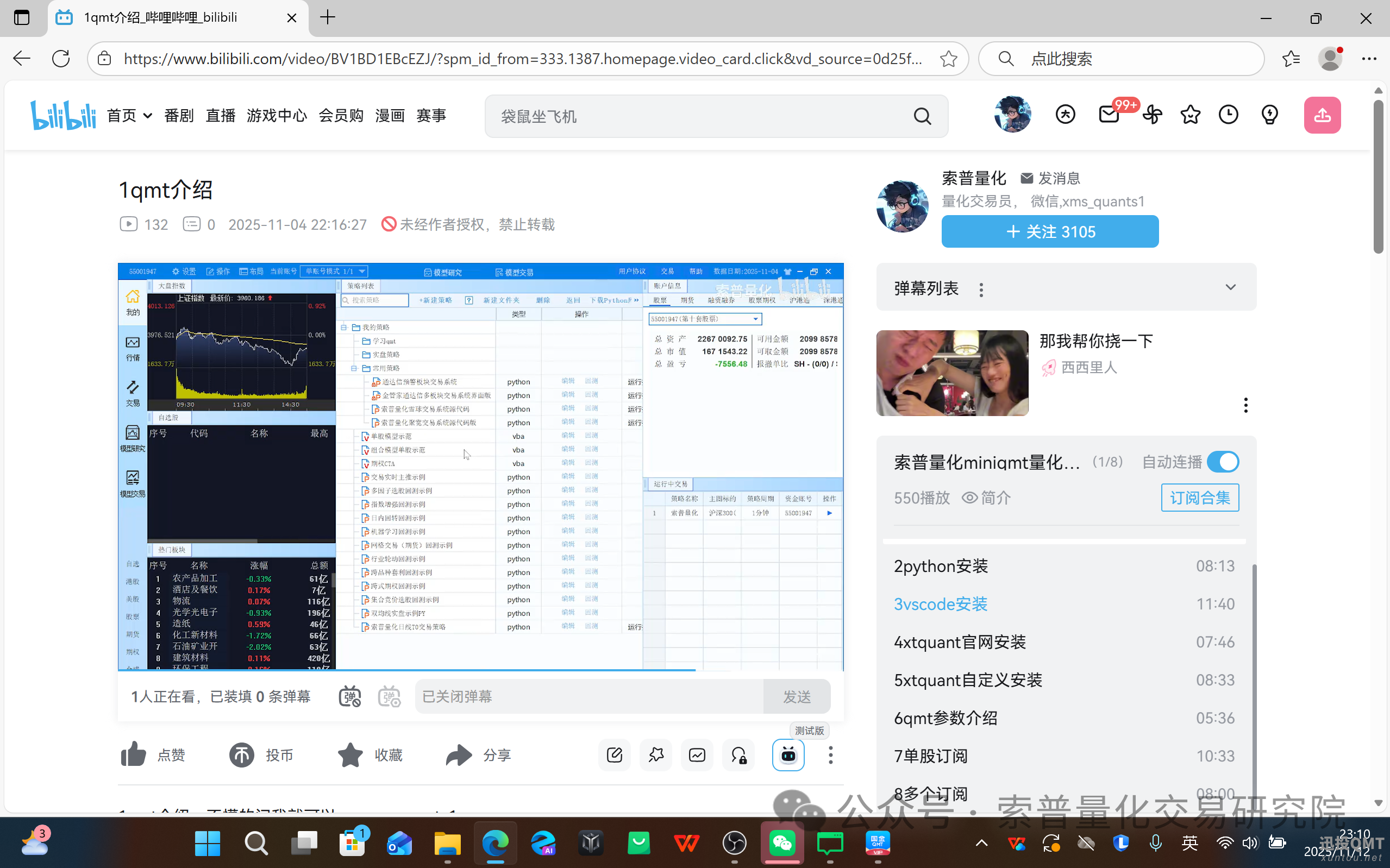Click the 关注 3105 follow button
This screenshot has height=868, width=1390.
click(1049, 231)
